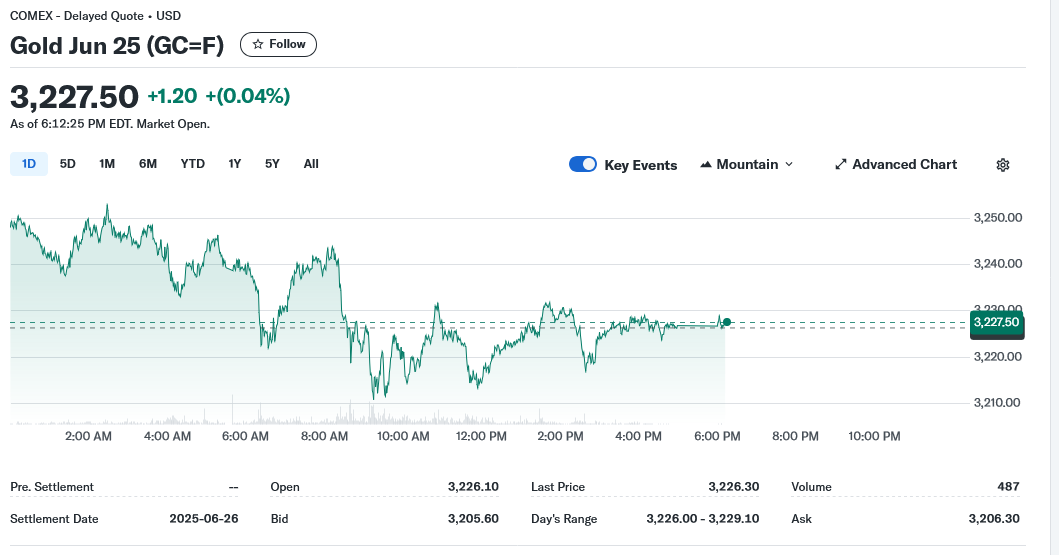1059x555 pixels.
Task: Click the 10:00 PM time axis label
Action: tap(875, 436)
